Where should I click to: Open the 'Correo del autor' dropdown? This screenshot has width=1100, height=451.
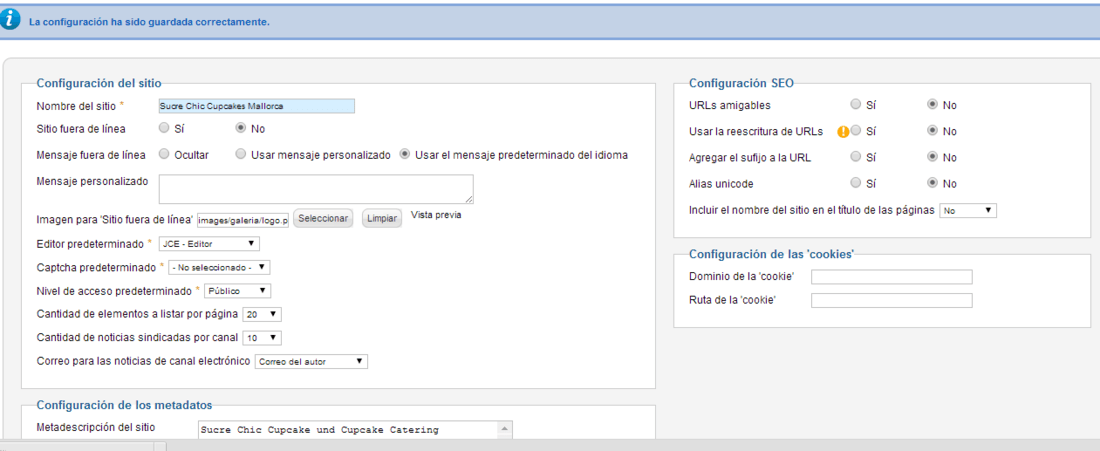click(311, 361)
